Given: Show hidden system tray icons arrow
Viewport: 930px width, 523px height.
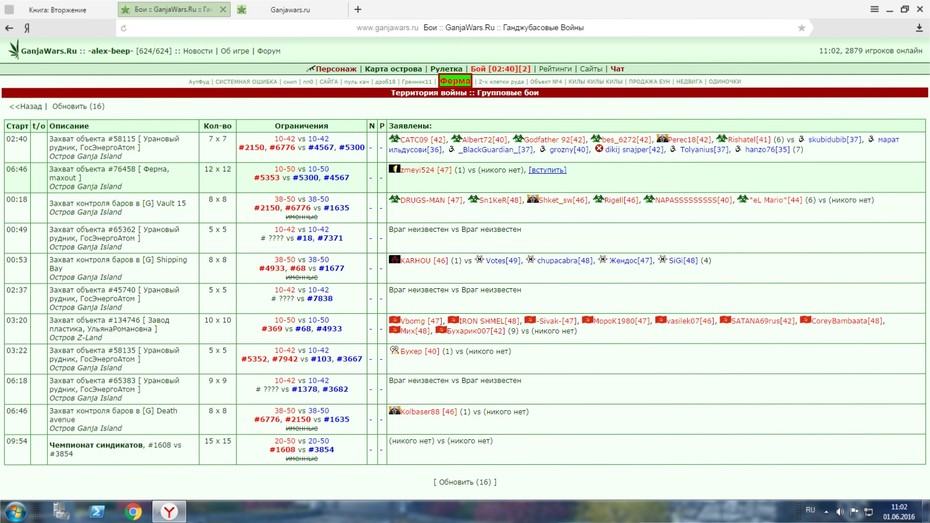Looking at the screenshot, I should click(826, 512).
